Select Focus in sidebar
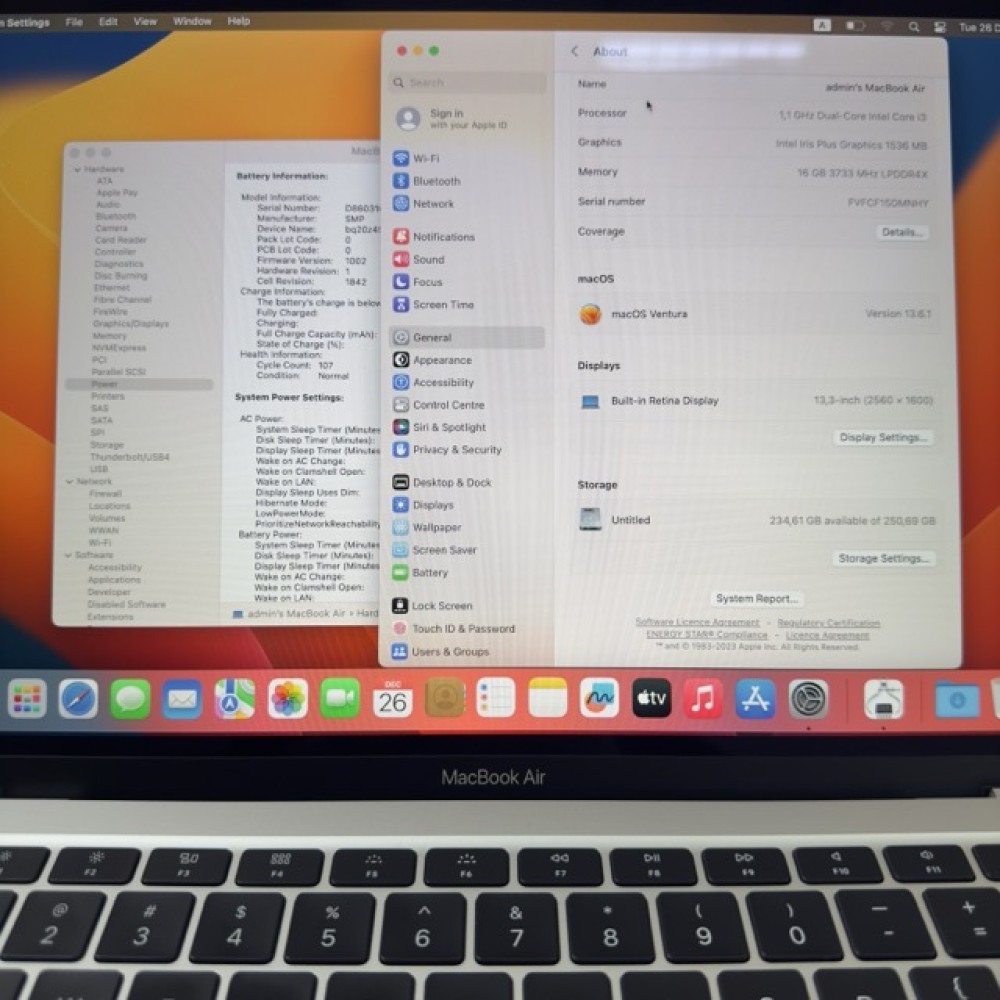This screenshot has height=1000, width=1000. coord(417,282)
